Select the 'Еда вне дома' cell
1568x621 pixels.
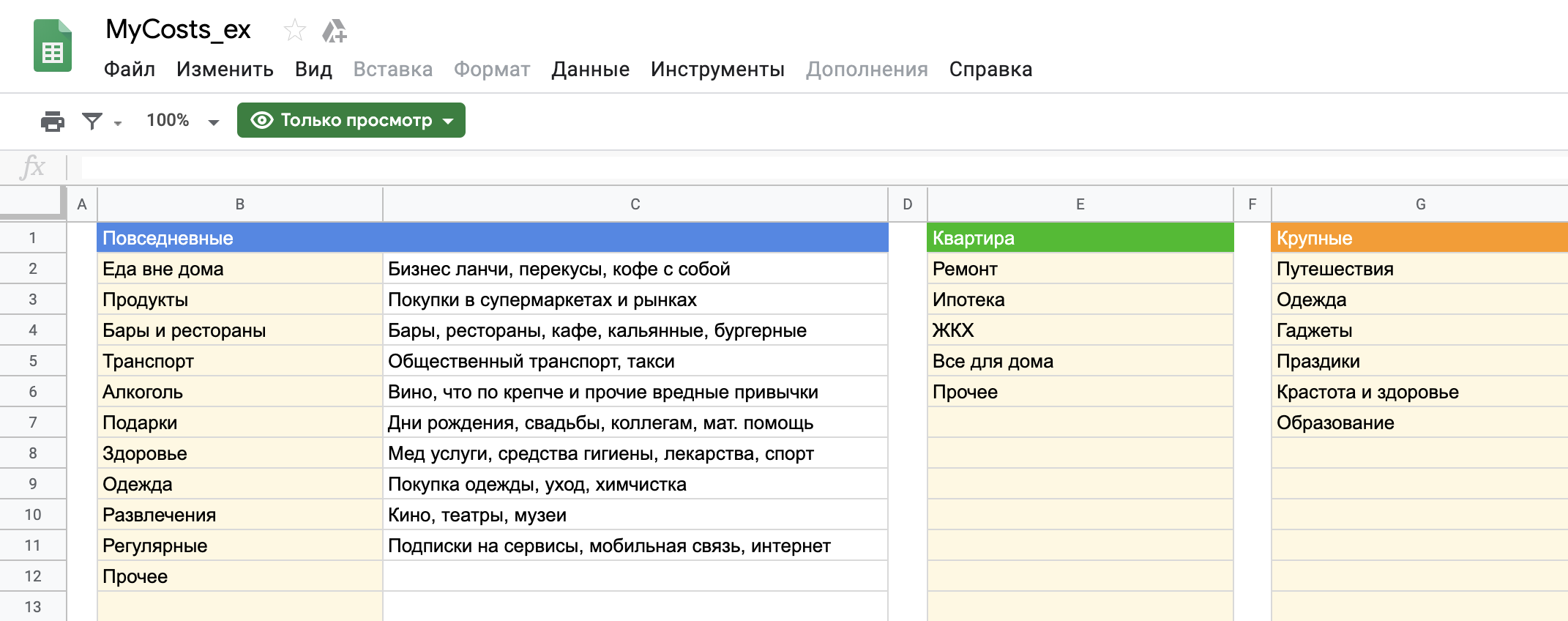tap(240, 269)
